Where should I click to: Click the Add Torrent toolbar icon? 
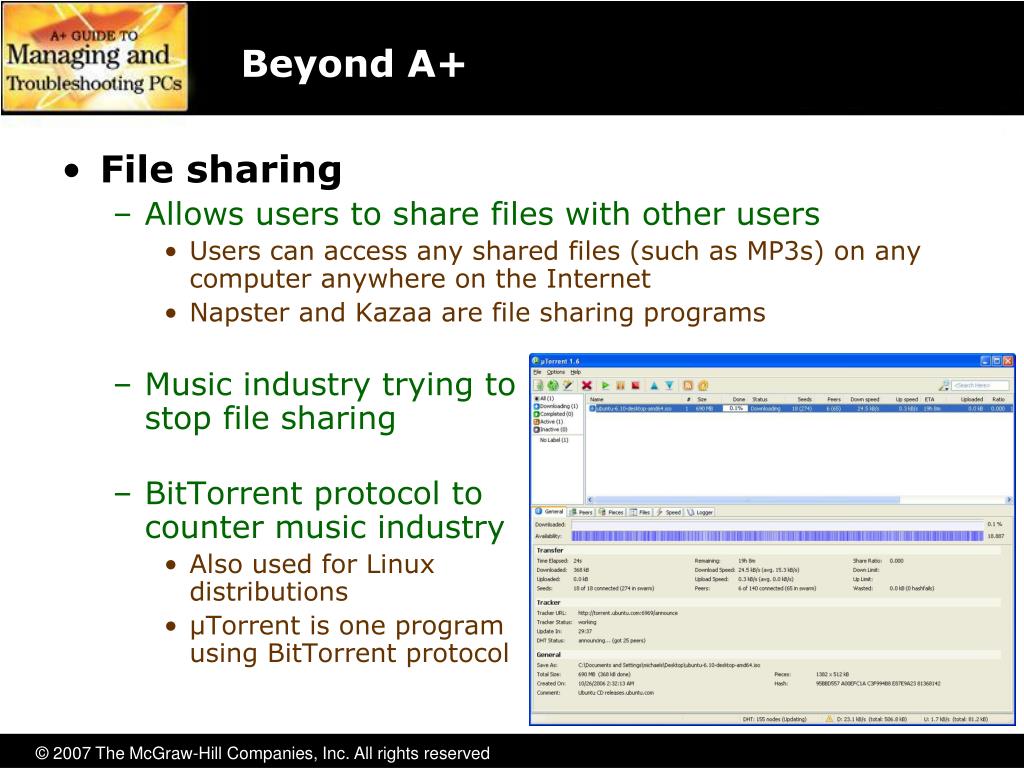(539, 386)
